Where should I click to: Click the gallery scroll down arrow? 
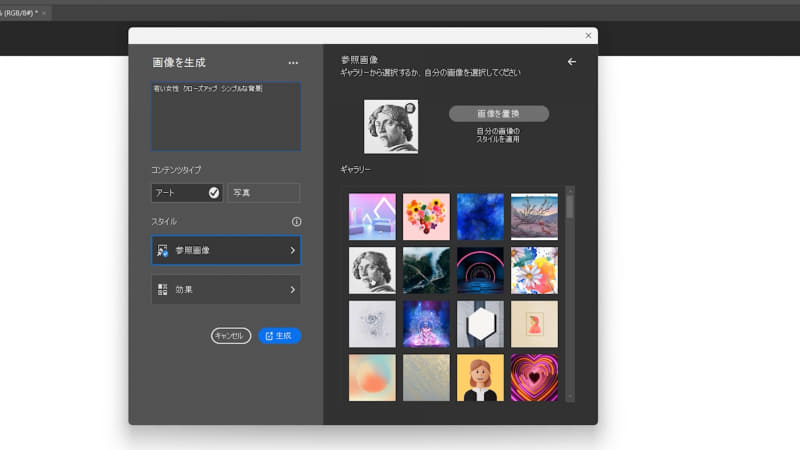(570, 397)
